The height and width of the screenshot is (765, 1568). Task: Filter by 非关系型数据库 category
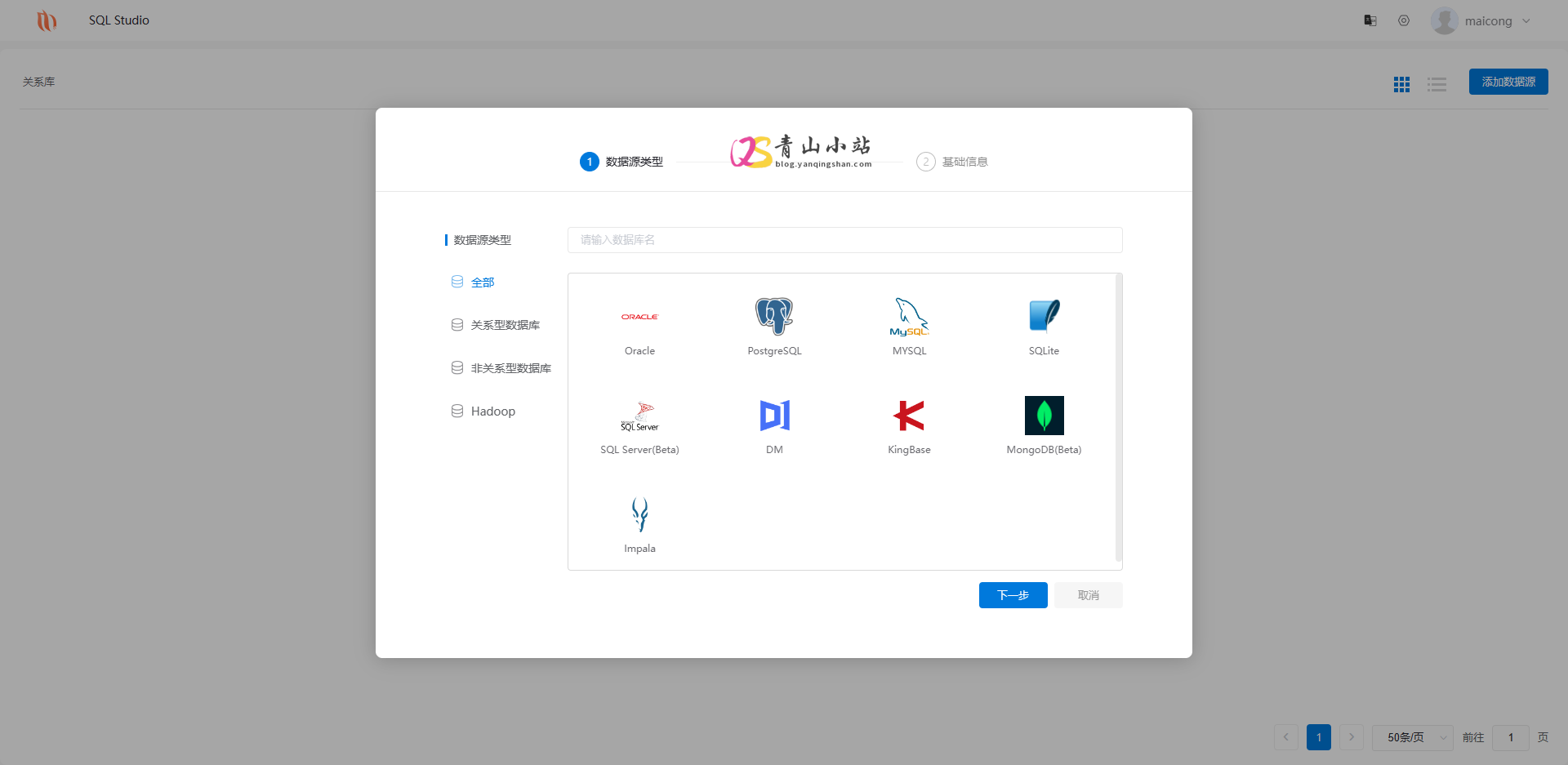(511, 368)
